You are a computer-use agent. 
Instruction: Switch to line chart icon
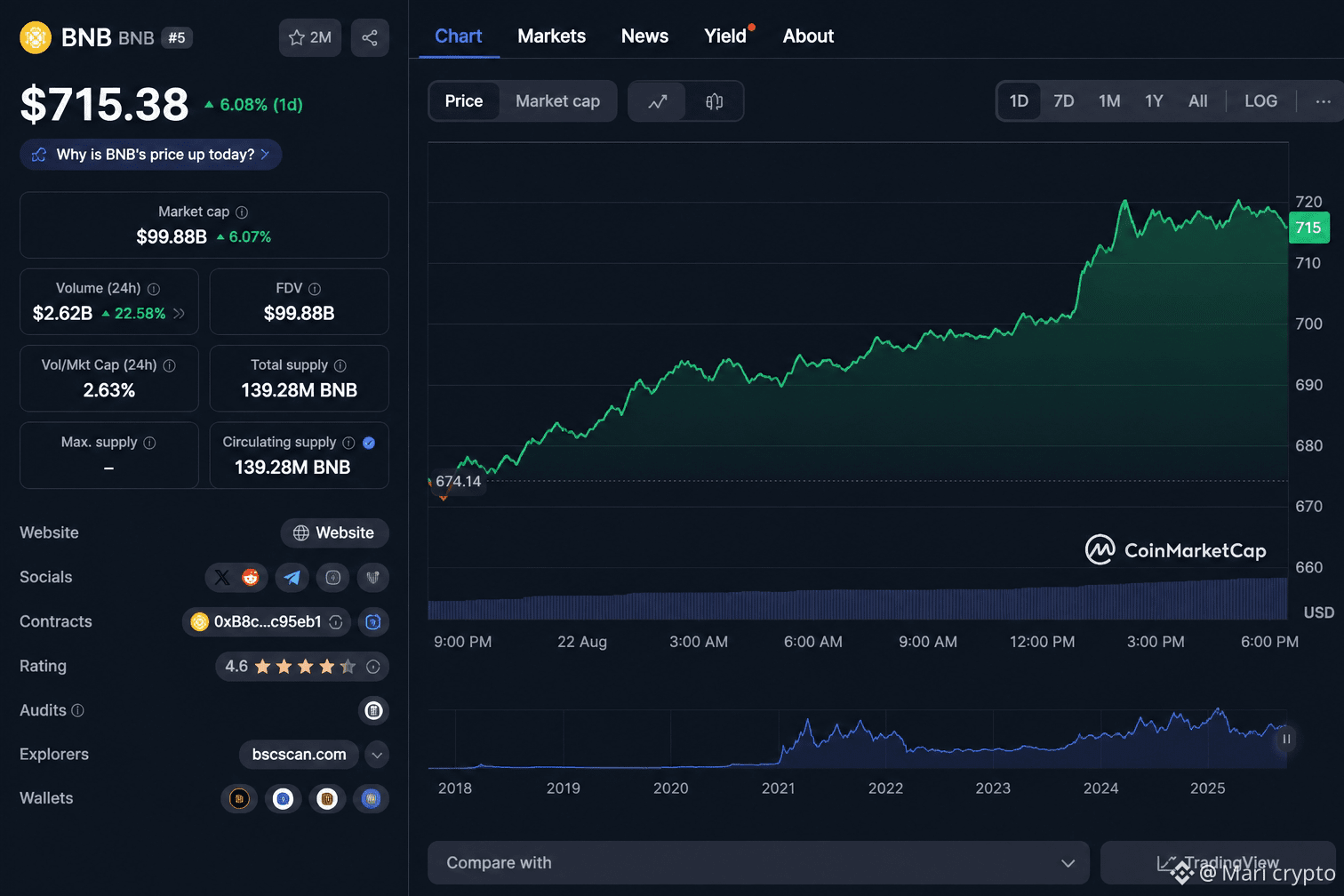(x=658, y=101)
